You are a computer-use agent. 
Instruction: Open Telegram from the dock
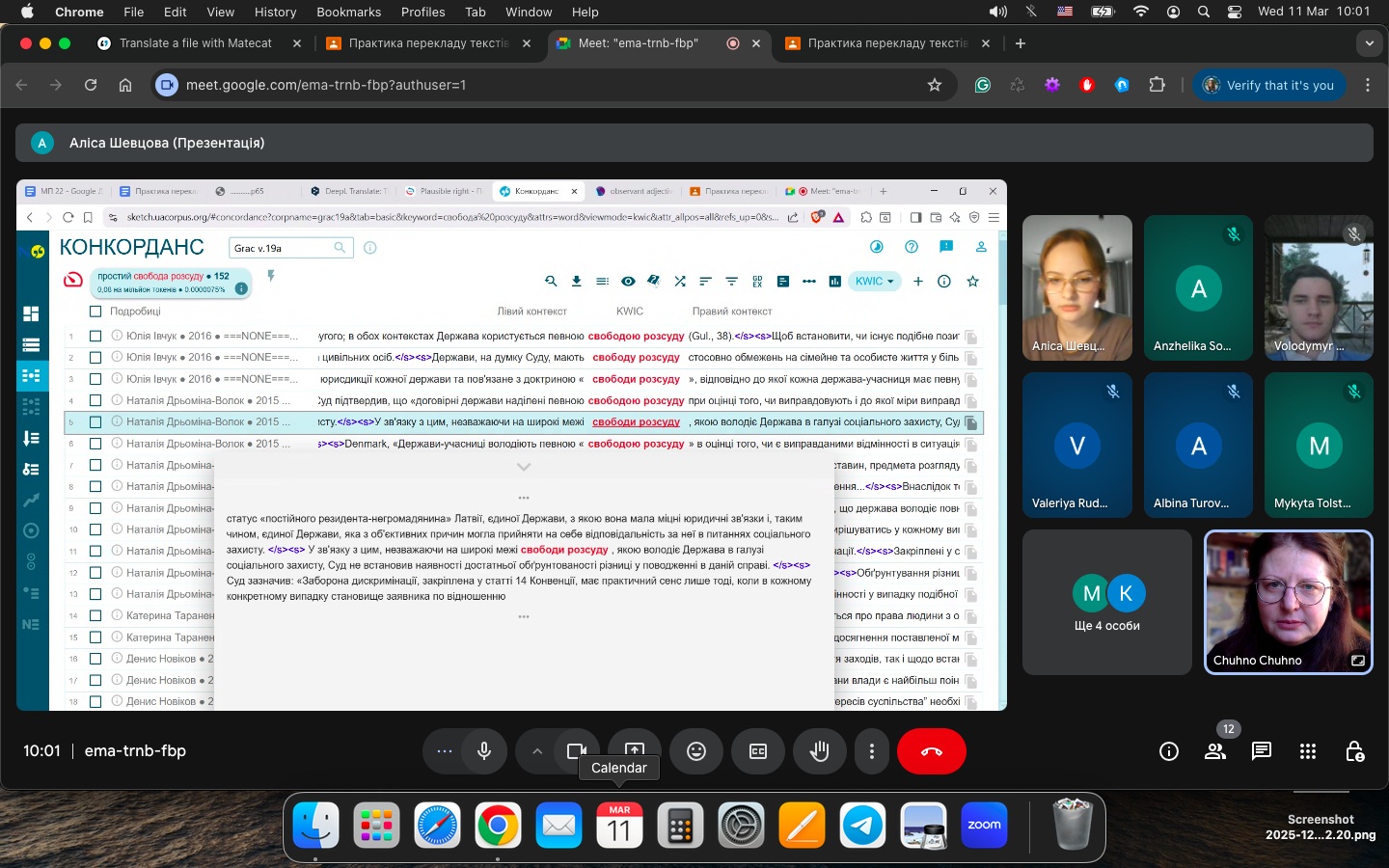point(862,826)
